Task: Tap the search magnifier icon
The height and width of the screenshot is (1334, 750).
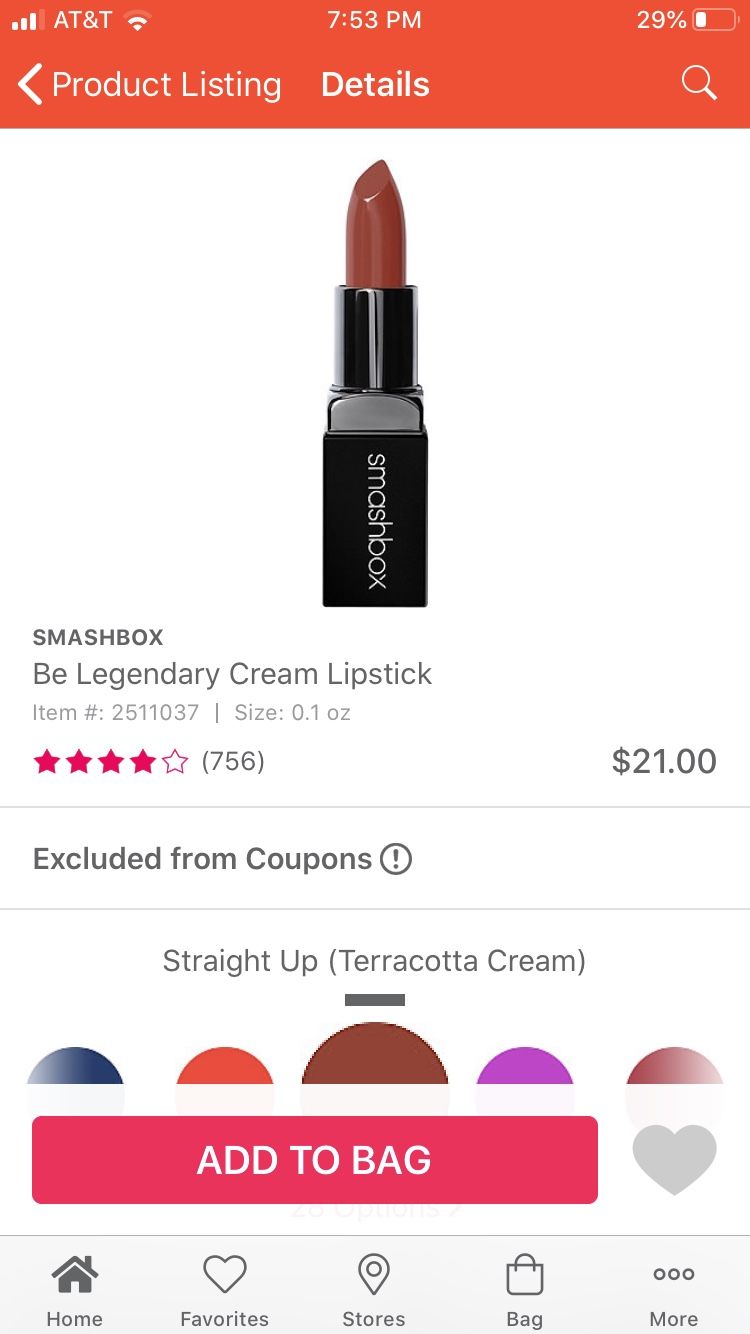Action: tap(699, 84)
